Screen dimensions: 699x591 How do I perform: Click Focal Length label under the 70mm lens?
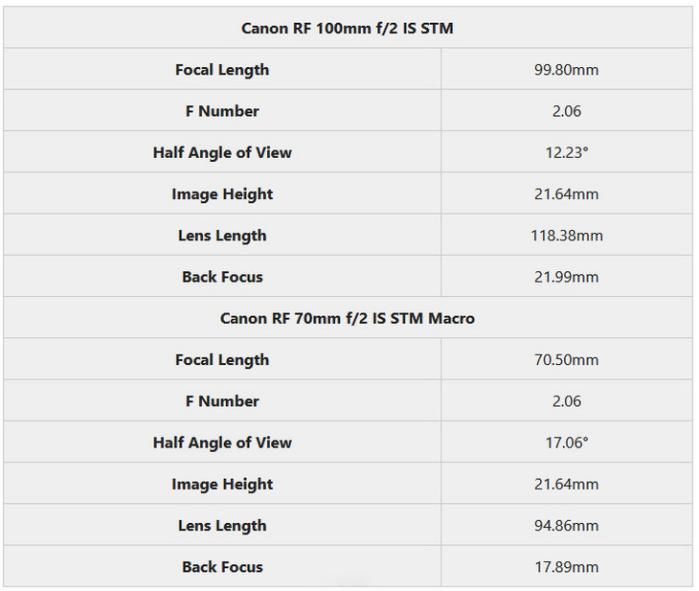222,360
